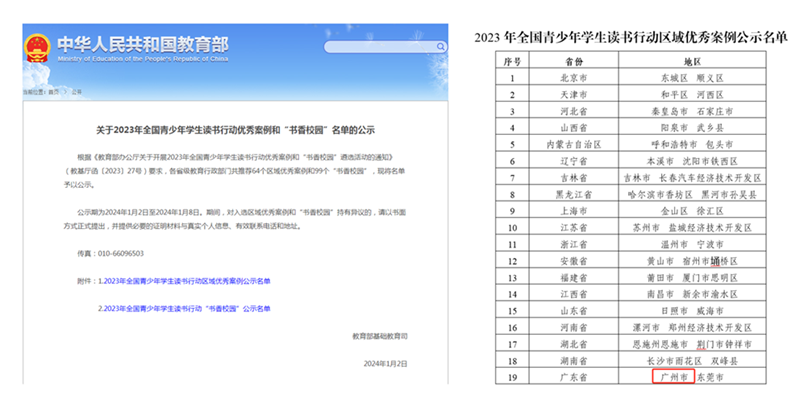The width and height of the screenshot is (800, 416).
Task: Select the 浙江省 province cell
Action: point(574,244)
